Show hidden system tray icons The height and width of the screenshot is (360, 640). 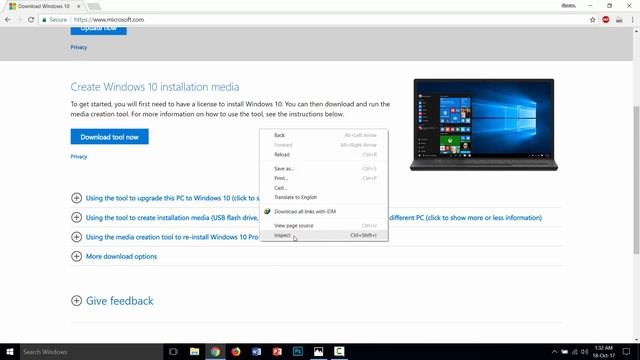click(554, 352)
